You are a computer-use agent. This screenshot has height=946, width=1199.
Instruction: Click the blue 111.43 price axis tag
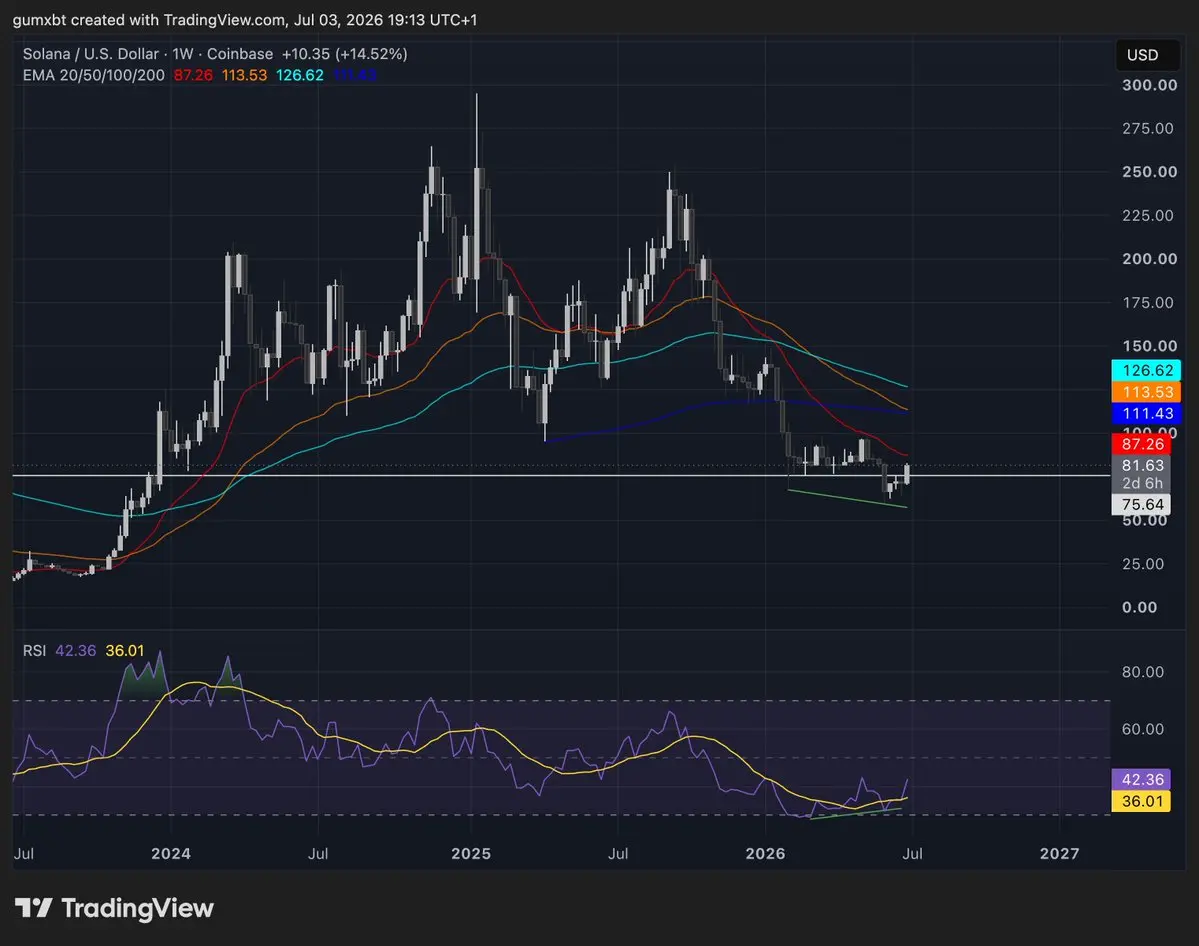coord(1146,413)
